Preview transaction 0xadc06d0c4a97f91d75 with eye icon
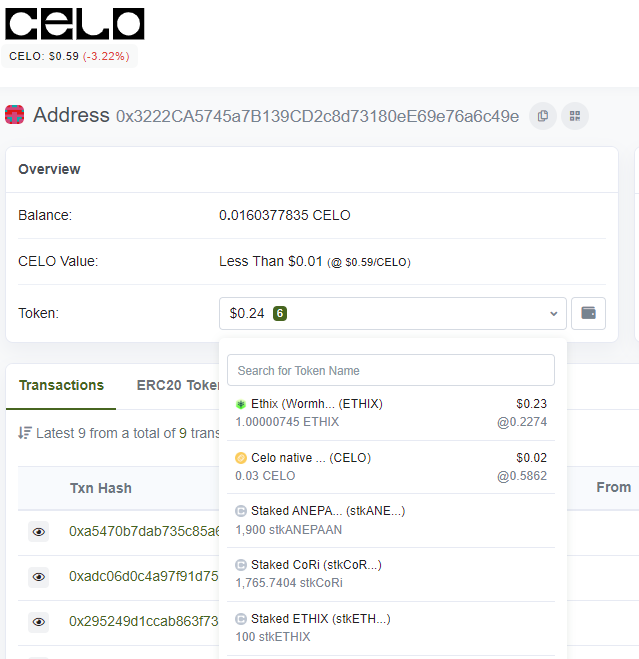Viewport: 639px width, 659px height. 39,577
